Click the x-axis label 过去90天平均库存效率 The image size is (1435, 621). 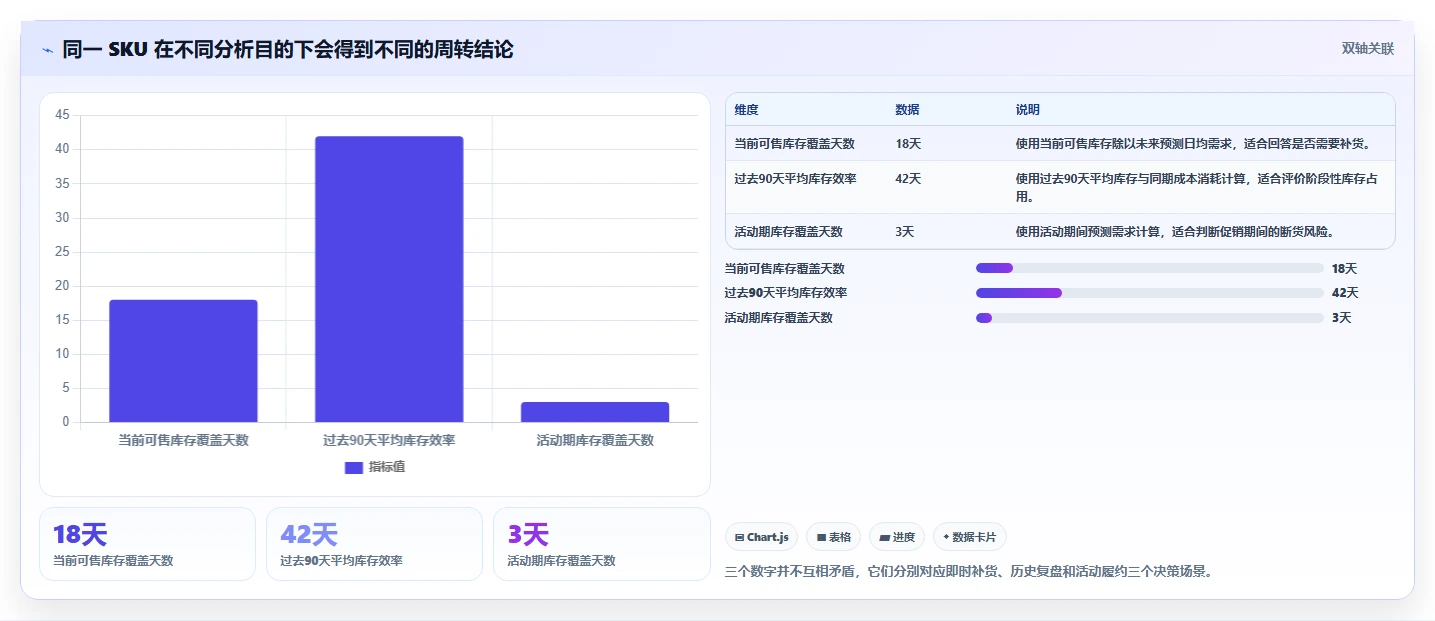[389, 440]
